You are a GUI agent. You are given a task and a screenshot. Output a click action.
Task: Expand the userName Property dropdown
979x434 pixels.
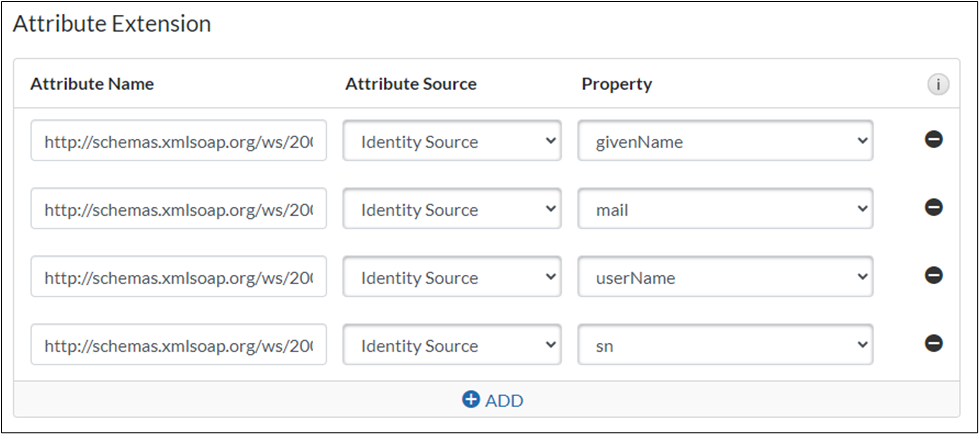point(725,278)
